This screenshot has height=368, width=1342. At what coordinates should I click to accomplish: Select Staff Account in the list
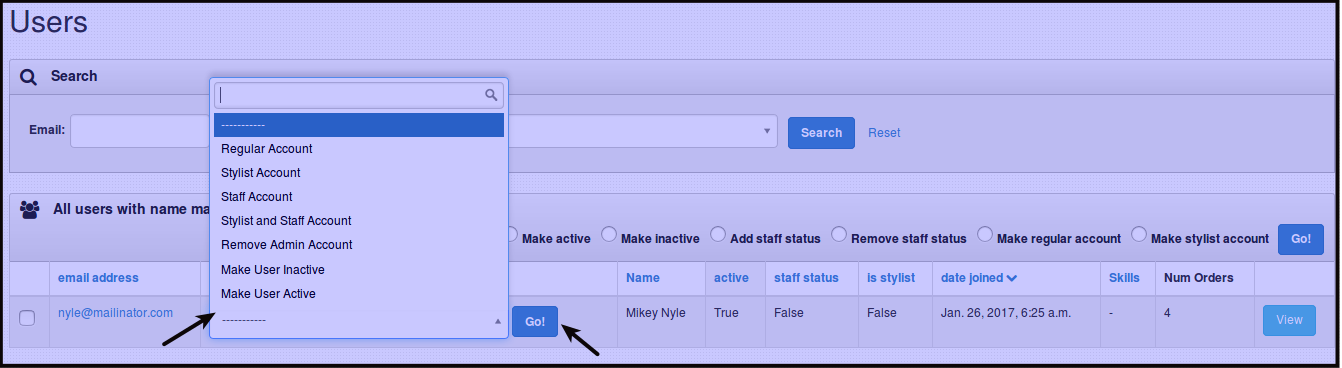click(x=359, y=197)
